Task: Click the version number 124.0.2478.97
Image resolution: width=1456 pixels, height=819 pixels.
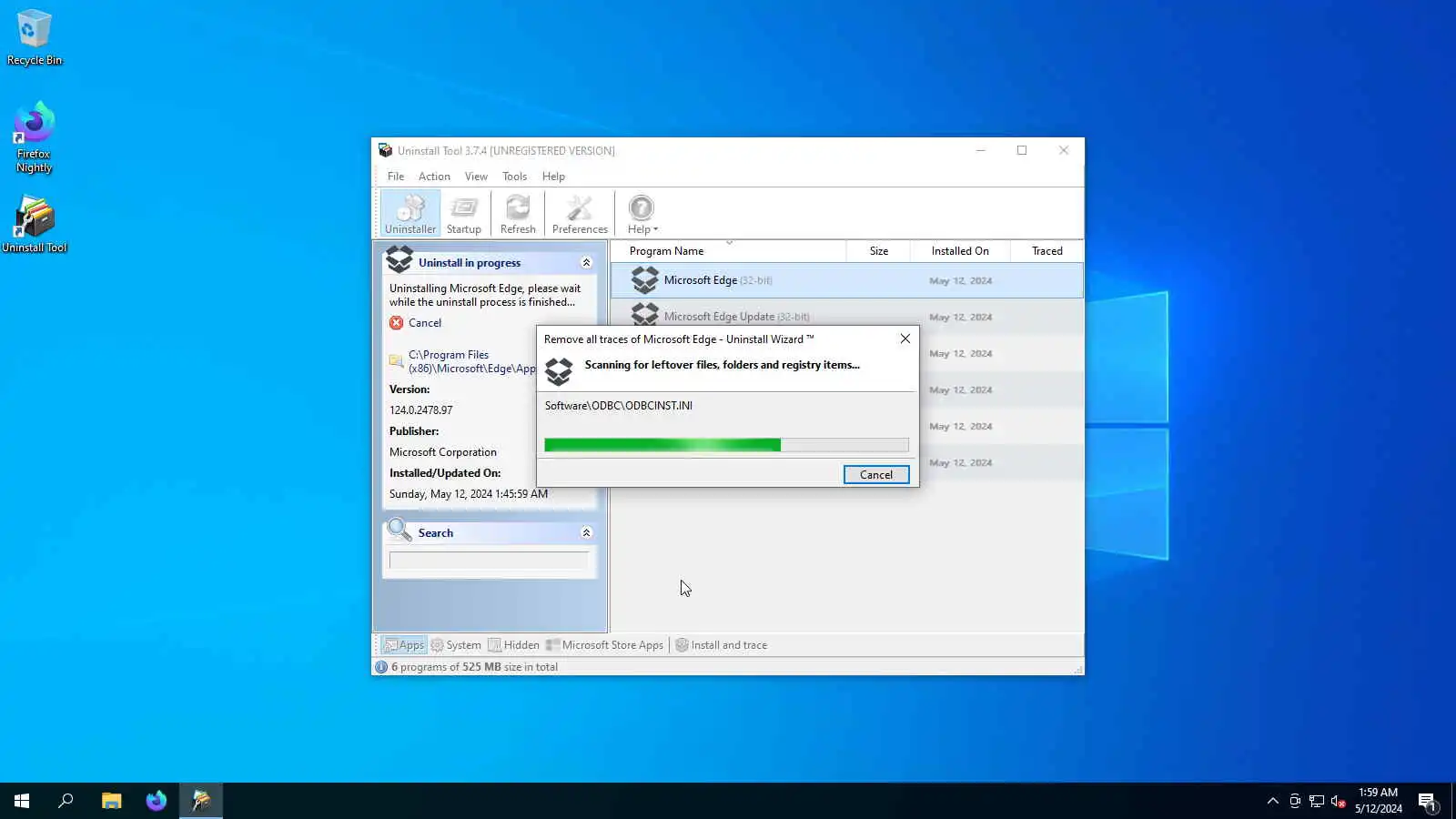Action: click(x=420, y=410)
